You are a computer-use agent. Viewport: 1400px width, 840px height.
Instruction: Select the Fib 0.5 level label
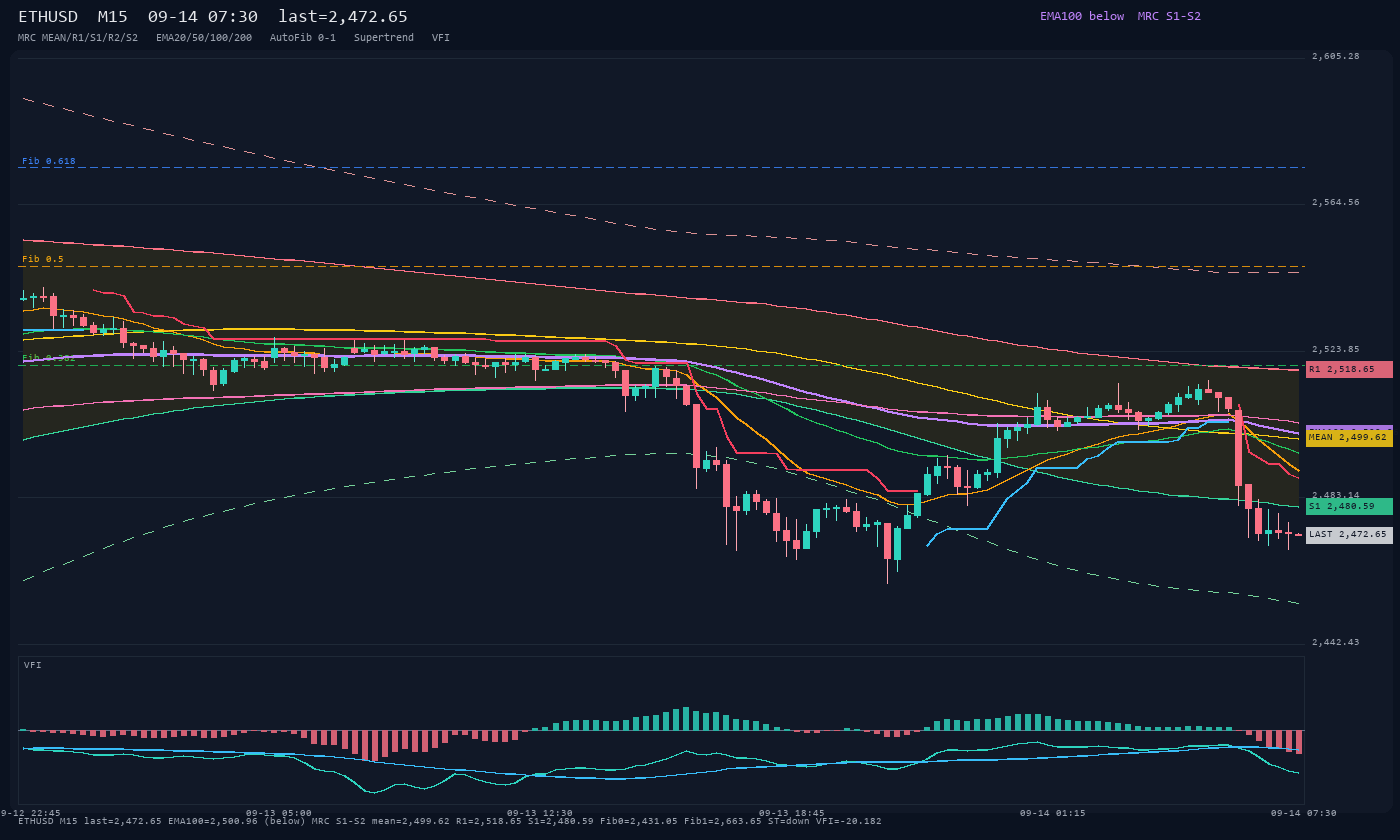click(x=43, y=259)
